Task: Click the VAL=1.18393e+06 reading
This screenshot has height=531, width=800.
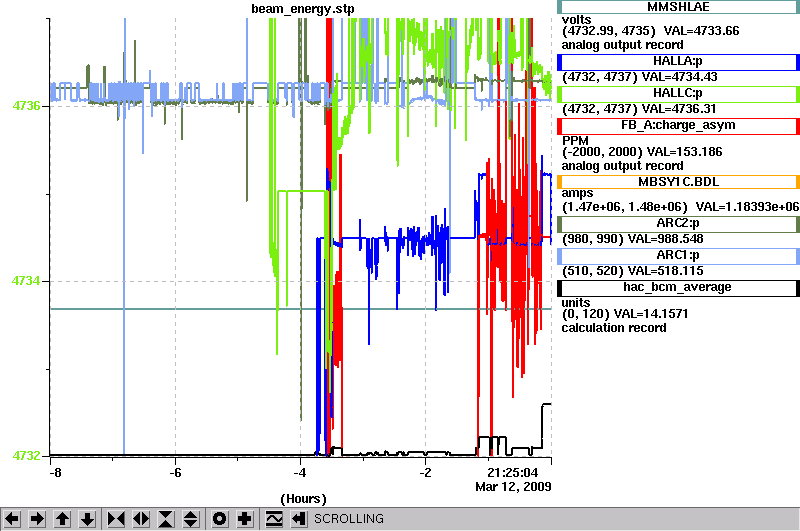Action: [x=747, y=207]
